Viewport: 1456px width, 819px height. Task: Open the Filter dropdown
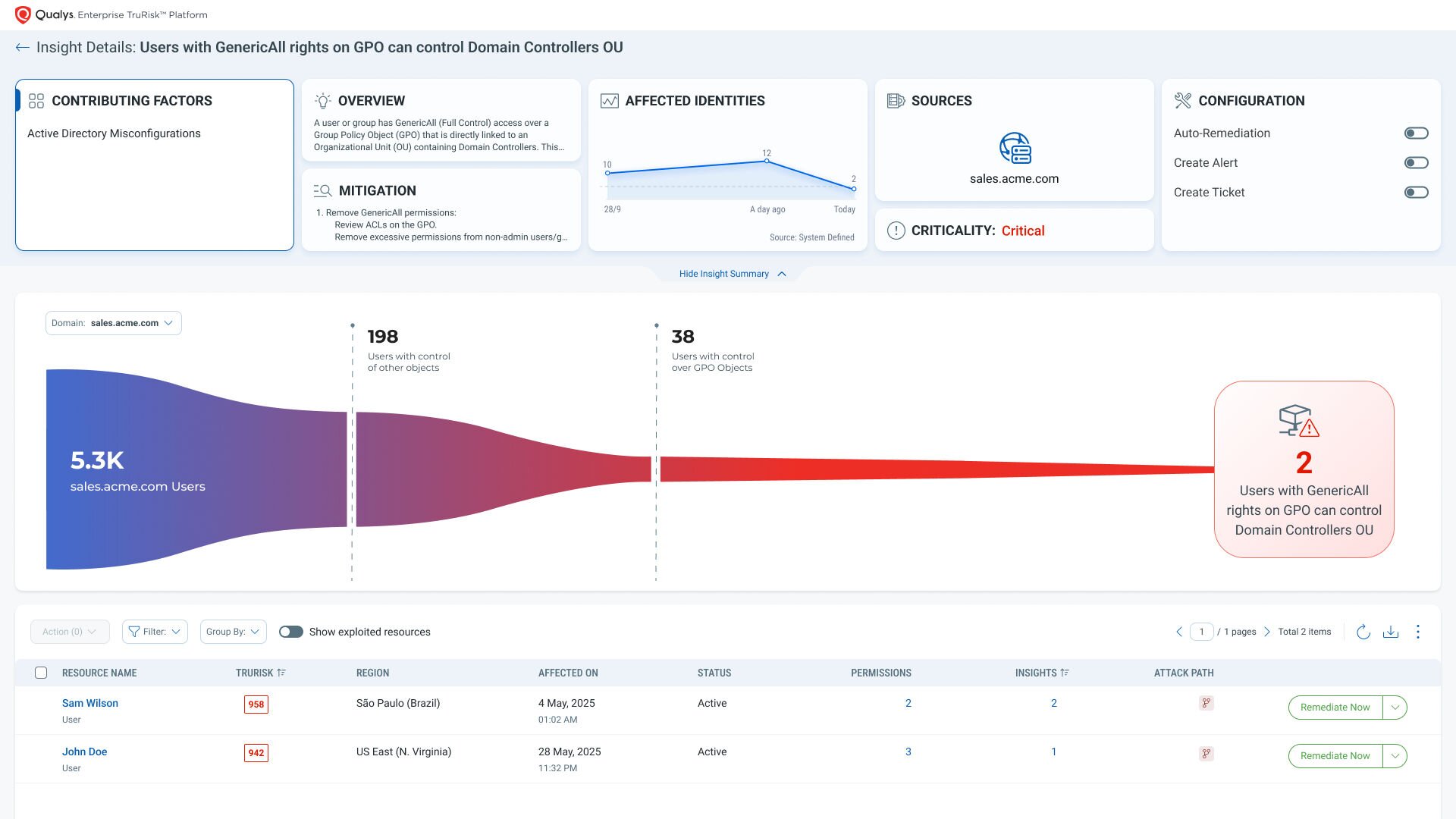click(x=155, y=632)
